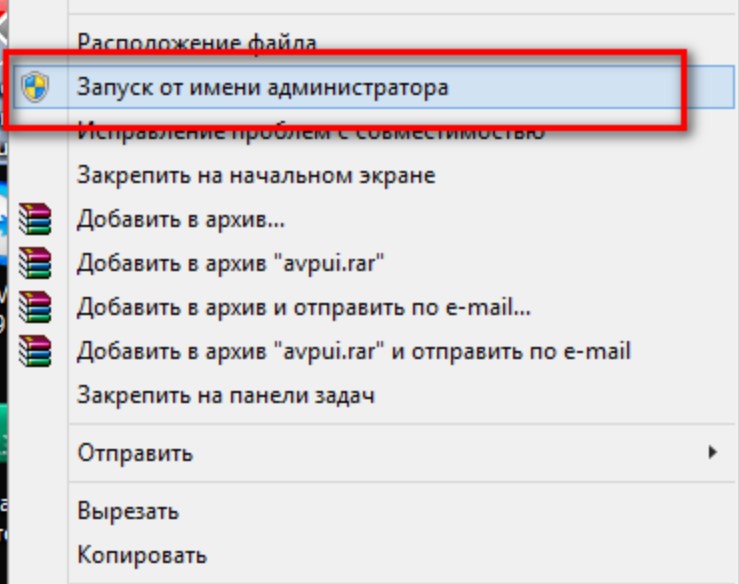Screen dimensions: 739x584
Task: Pick 'Добавить в архив "avpui.rar" и отправить по e-mail'
Action: coord(353,351)
